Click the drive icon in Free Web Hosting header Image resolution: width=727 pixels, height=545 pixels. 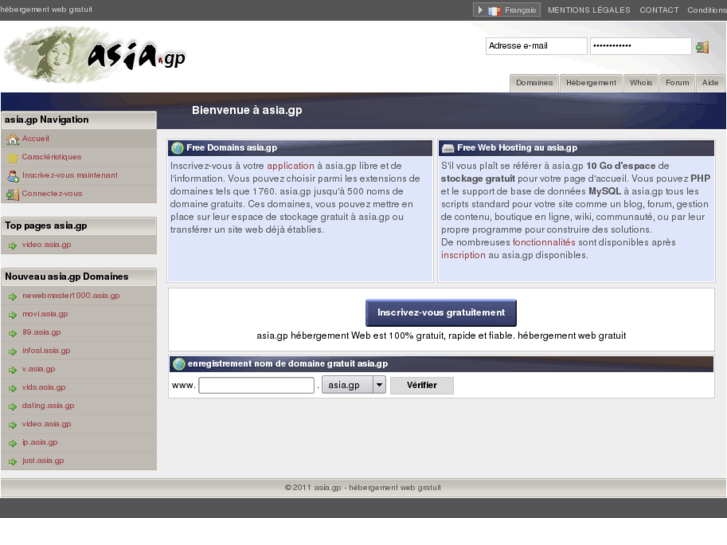point(448,148)
